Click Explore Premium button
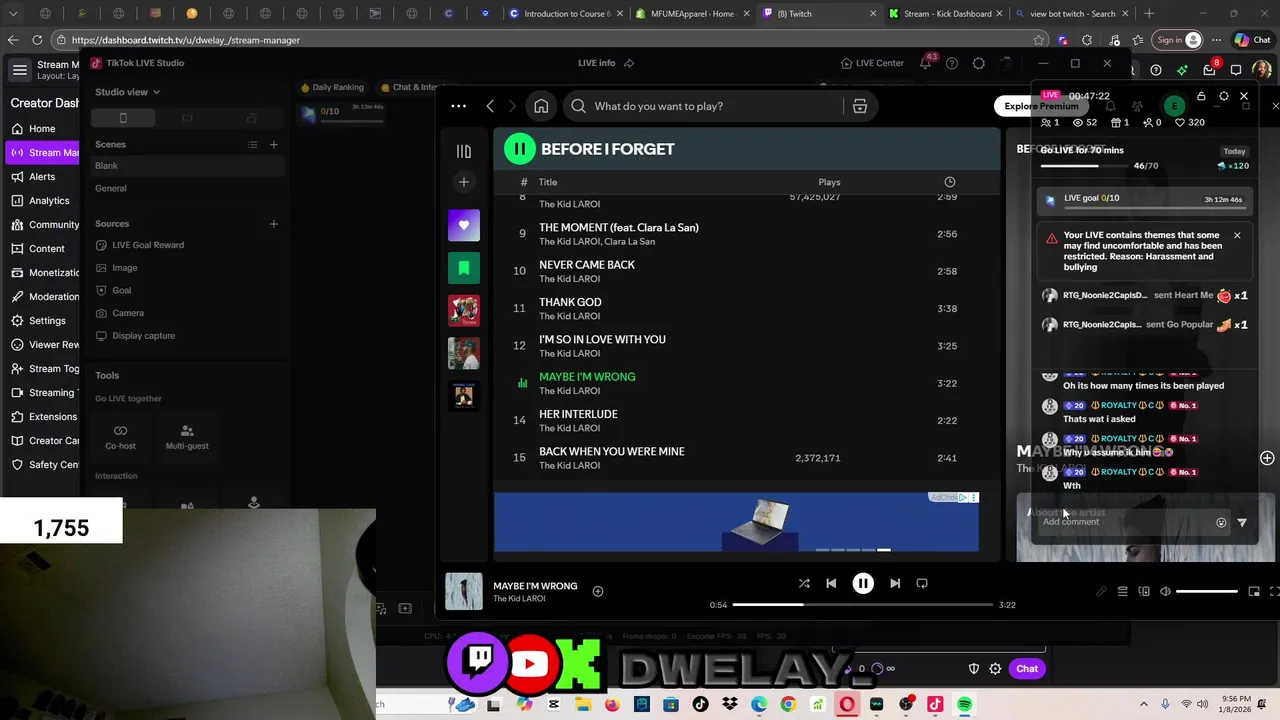The height and width of the screenshot is (720, 1280). pos(1041,106)
